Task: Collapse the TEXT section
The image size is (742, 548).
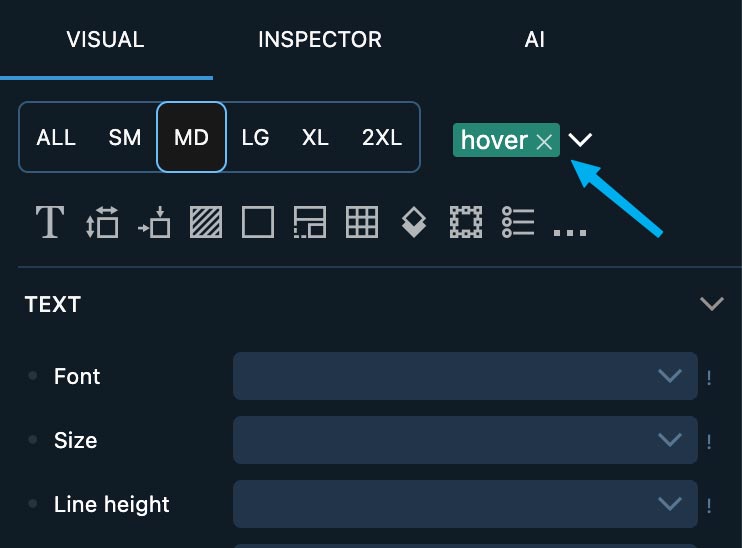Action: coord(711,304)
